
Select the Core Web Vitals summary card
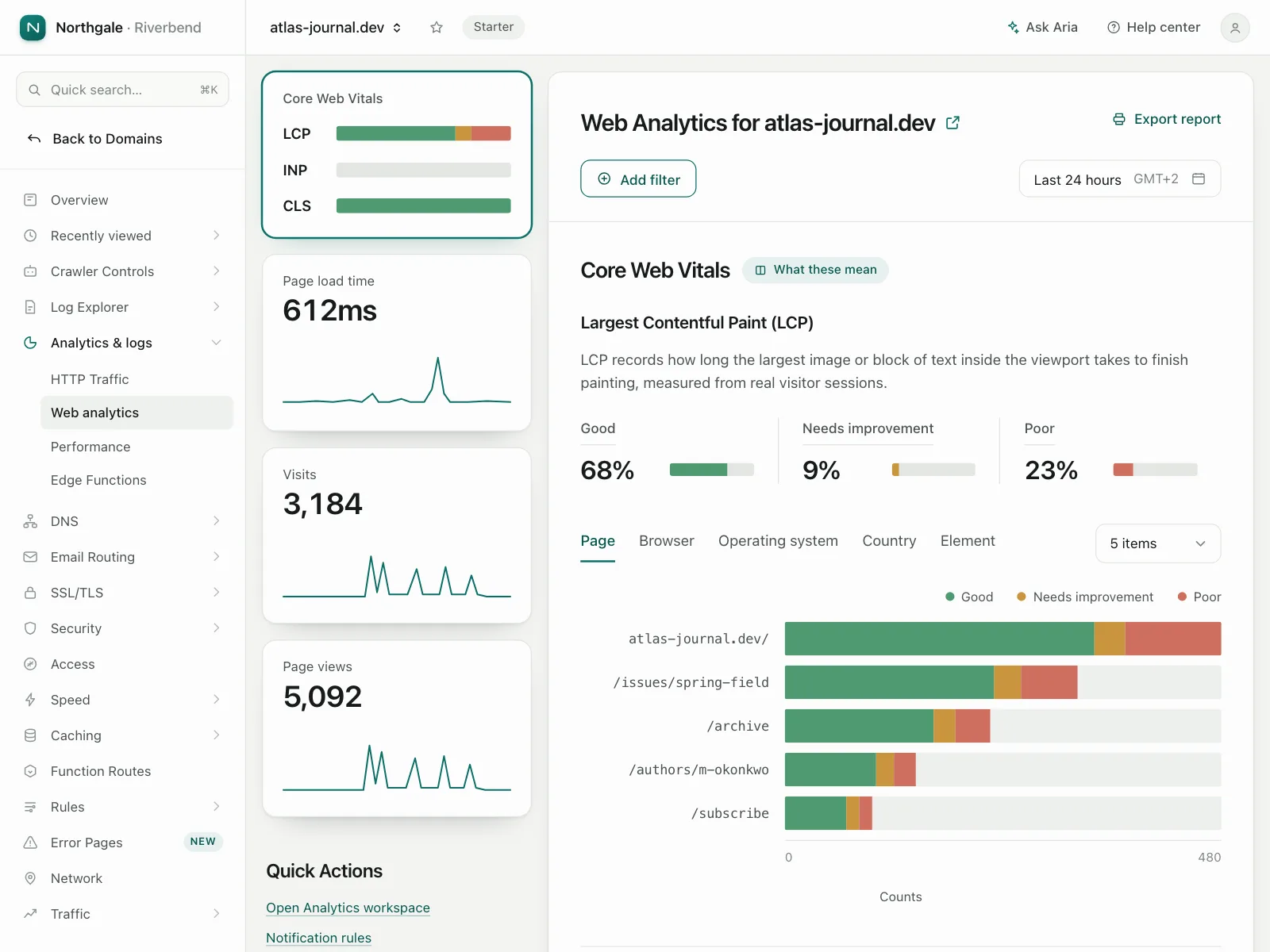(397, 155)
